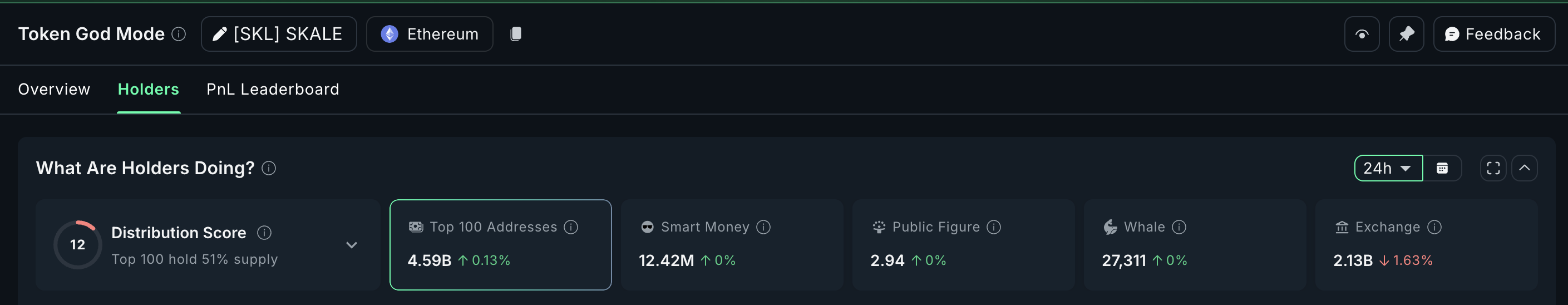Open the calendar date picker icon
This screenshot has height=305, width=1568.
coord(1441,168)
